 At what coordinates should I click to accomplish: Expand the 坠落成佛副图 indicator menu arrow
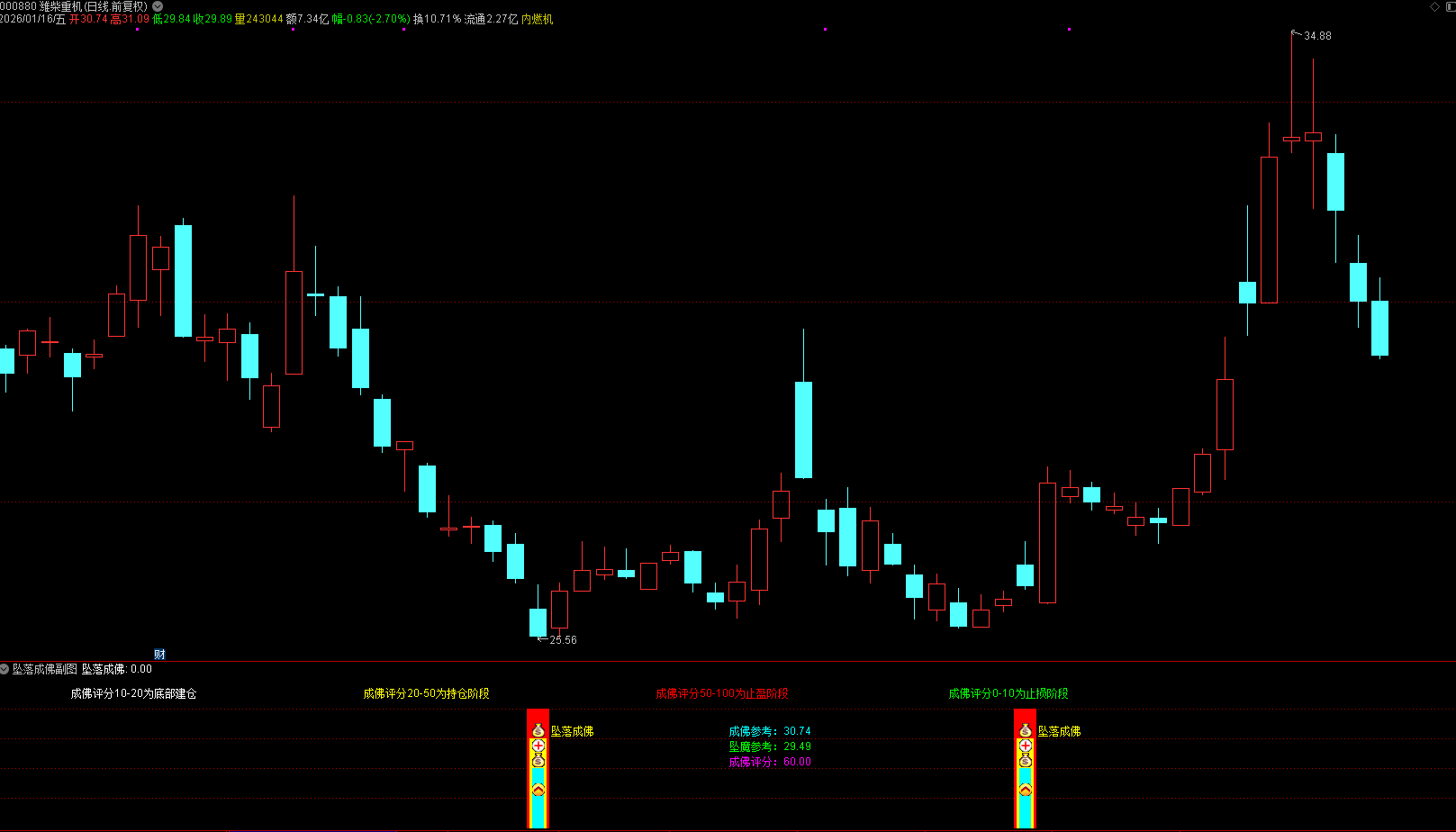tap(5, 669)
